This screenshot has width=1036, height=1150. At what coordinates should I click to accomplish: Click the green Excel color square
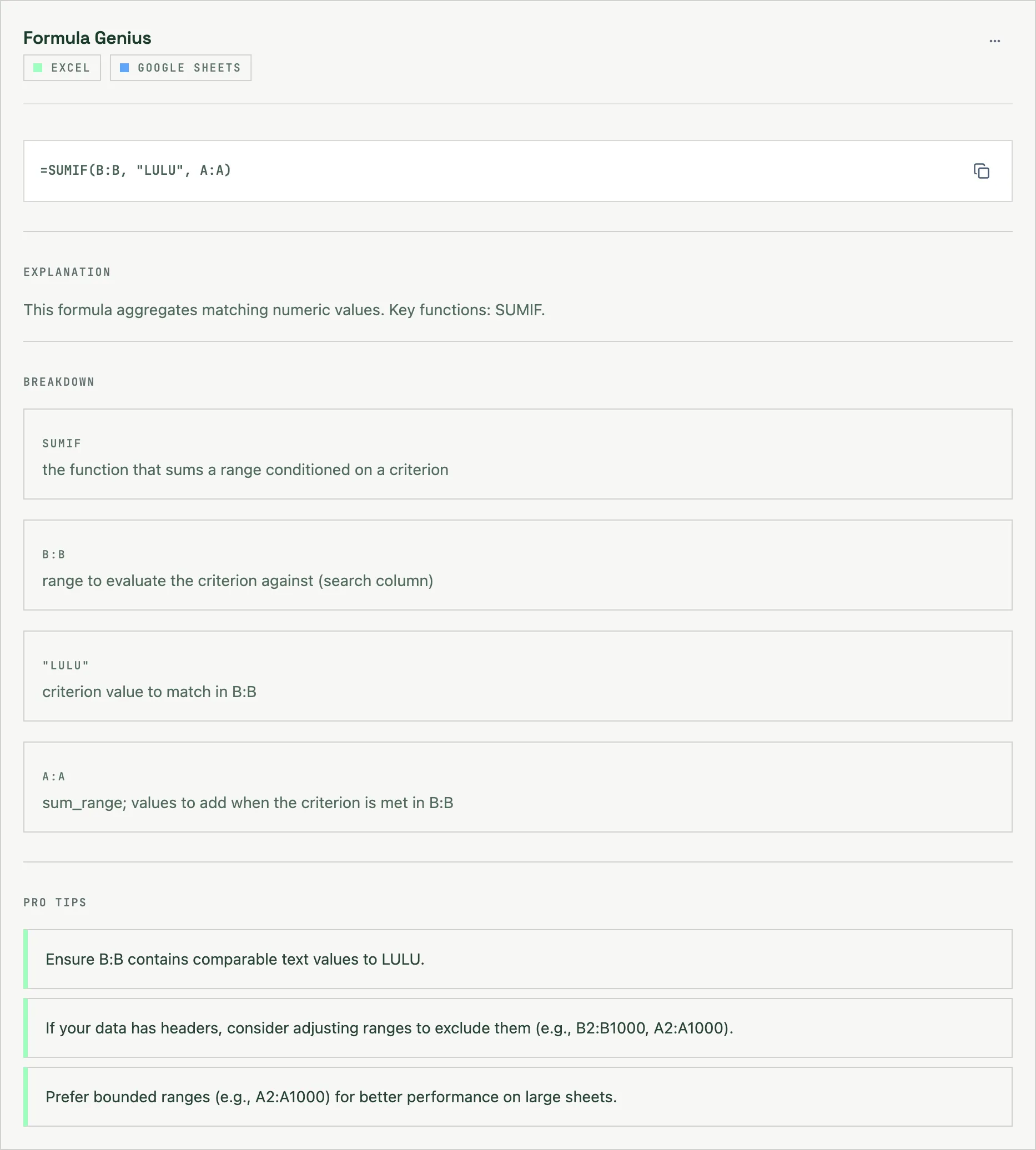point(38,68)
